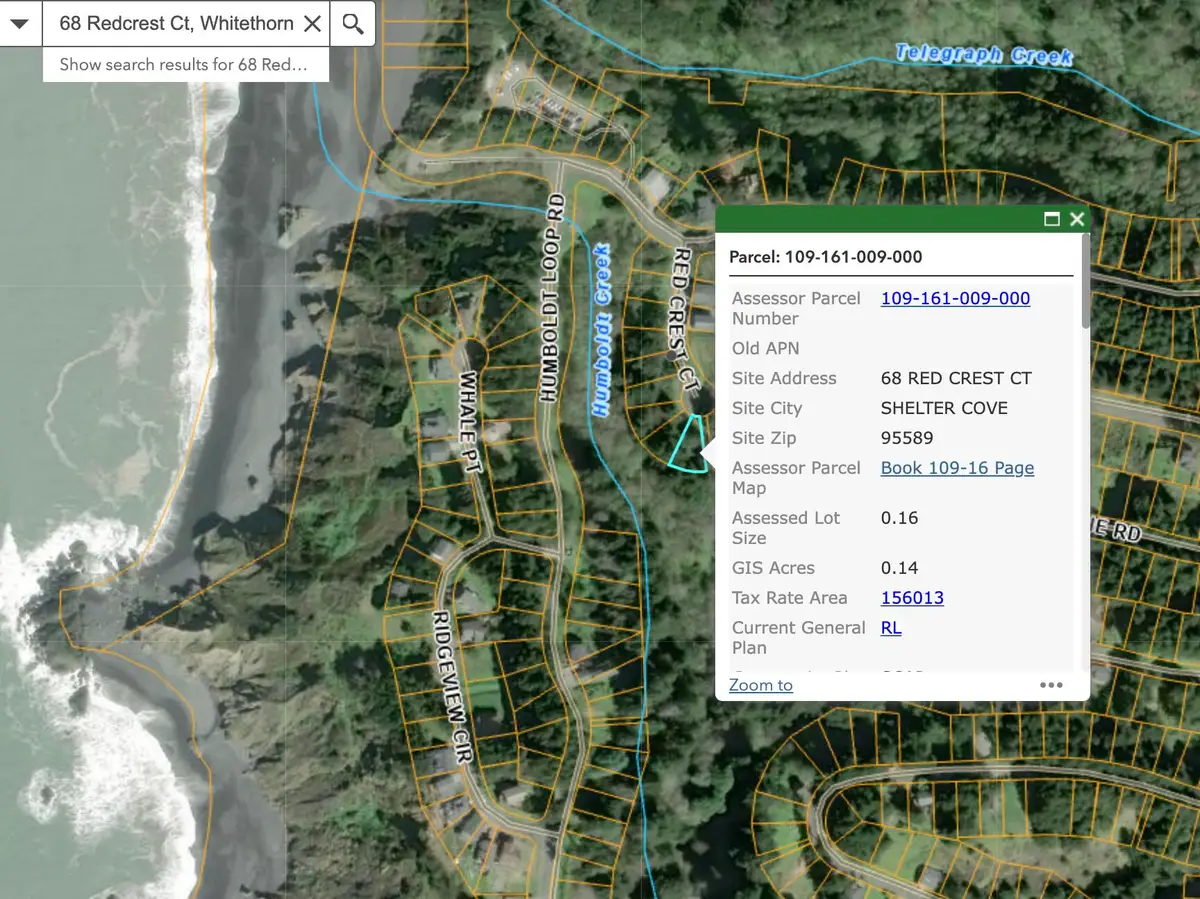1200x899 pixels.
Task: Open the Book 109-16 Page map link
Action: click(957, 468)
